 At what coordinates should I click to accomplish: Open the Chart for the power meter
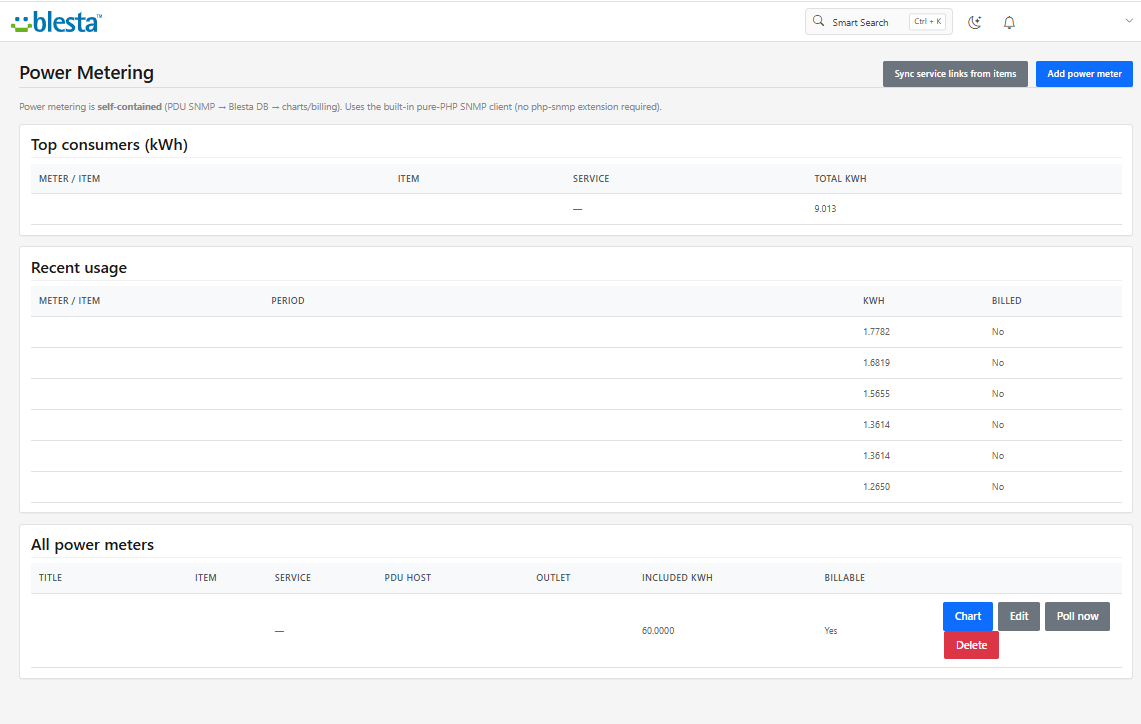(968, 616)
